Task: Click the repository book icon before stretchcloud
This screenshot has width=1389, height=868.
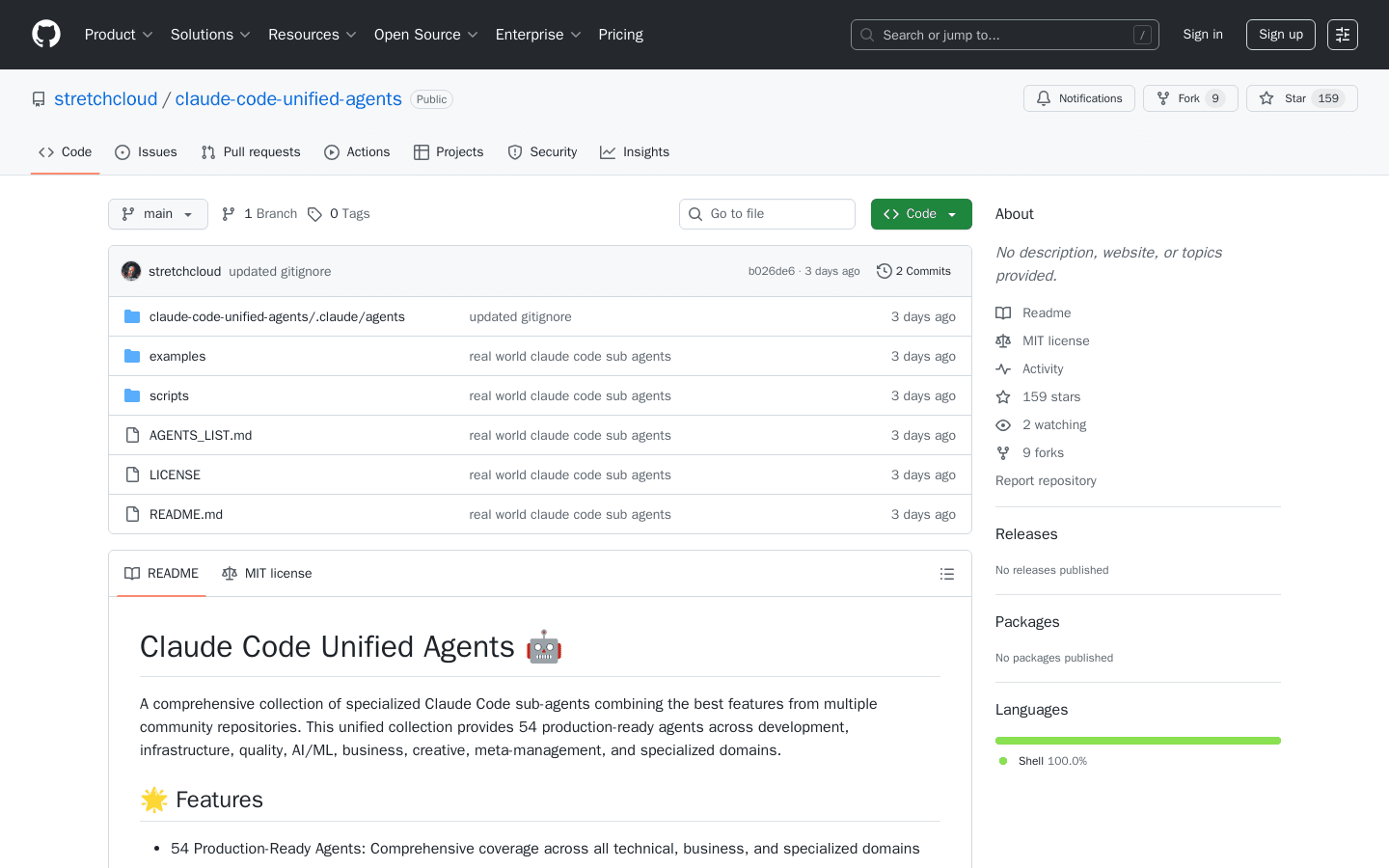Action: 38,97
